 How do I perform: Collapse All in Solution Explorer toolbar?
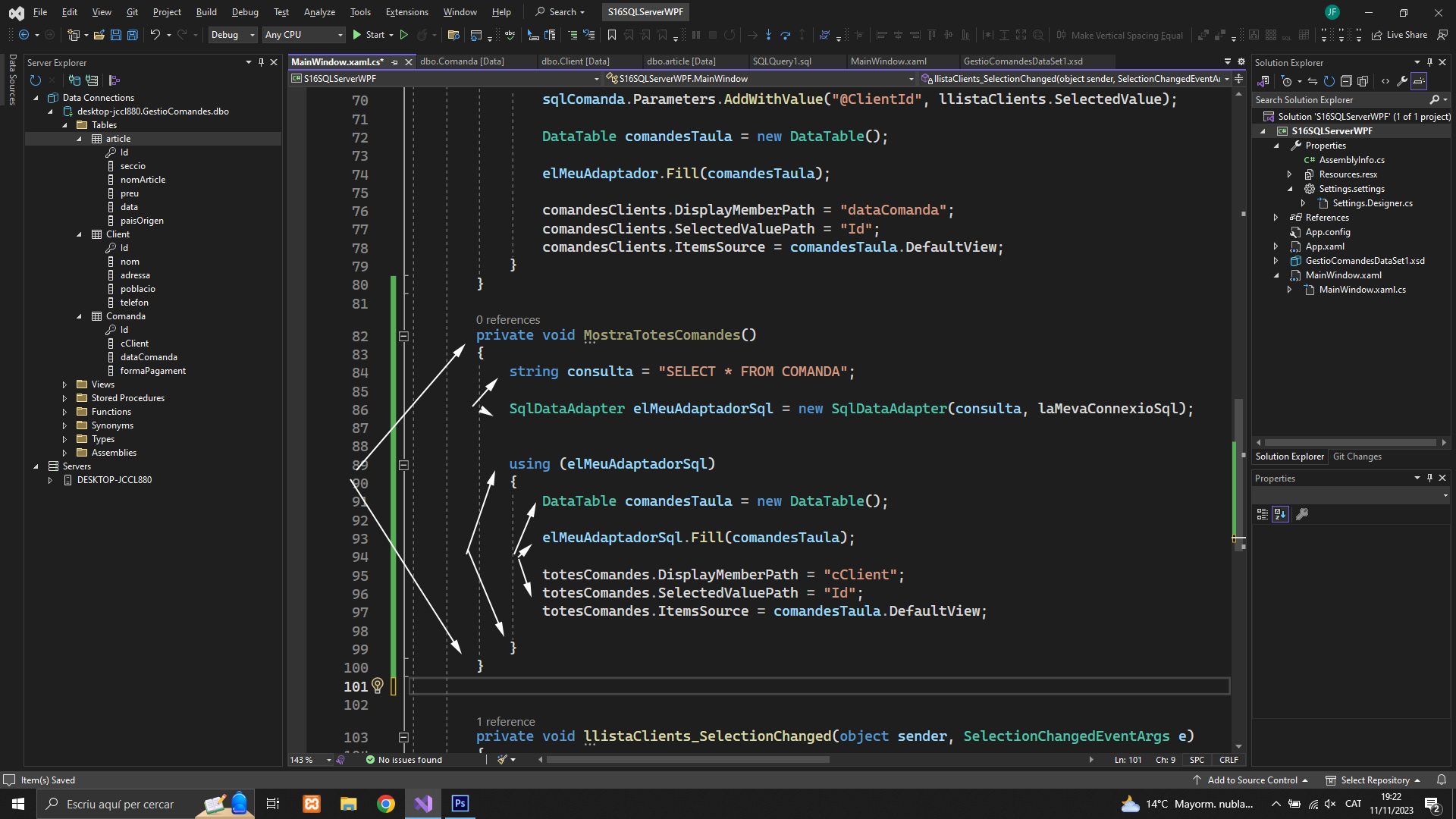pyautogui.click(x=1346, y=81)
